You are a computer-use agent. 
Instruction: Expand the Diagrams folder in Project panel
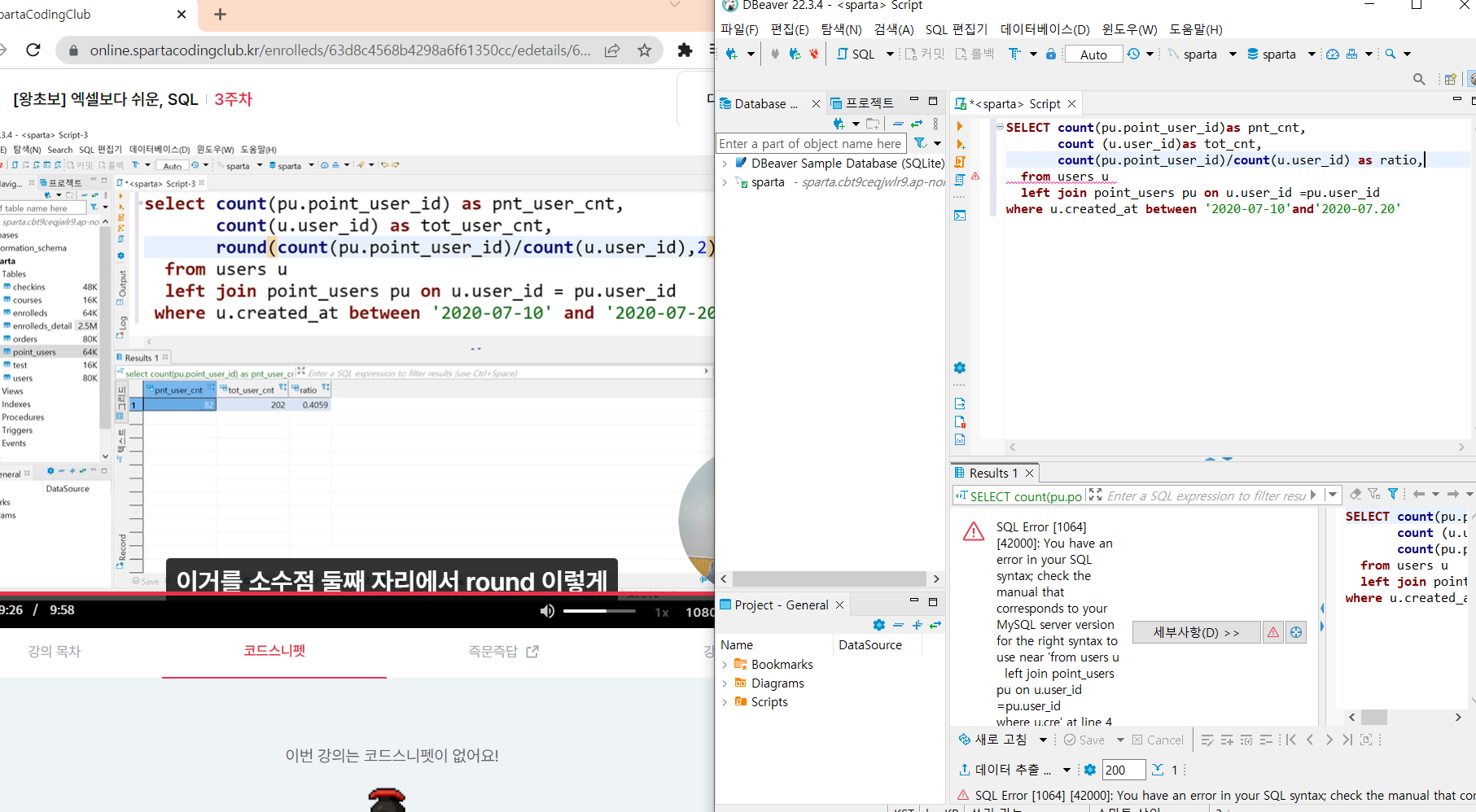[725, 683]
